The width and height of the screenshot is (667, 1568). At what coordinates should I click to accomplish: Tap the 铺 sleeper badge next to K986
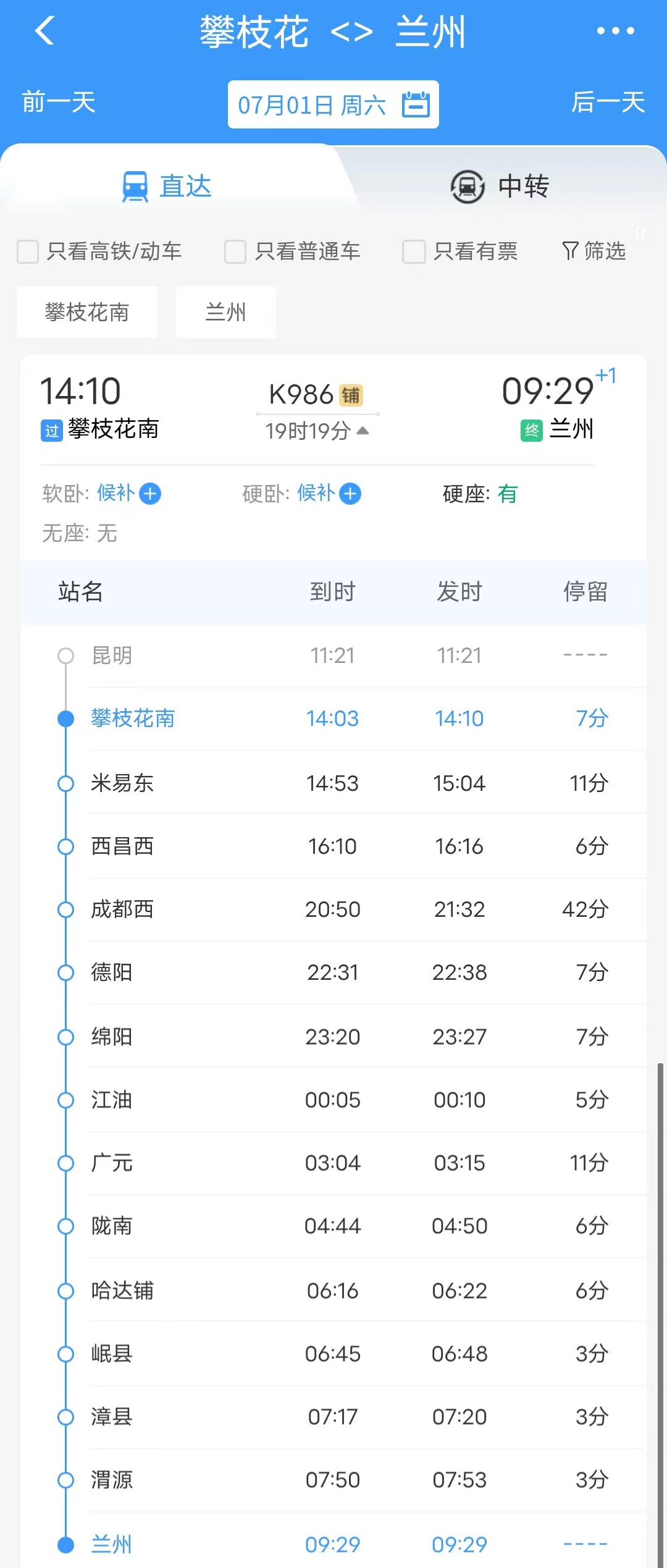pos(351,395)
